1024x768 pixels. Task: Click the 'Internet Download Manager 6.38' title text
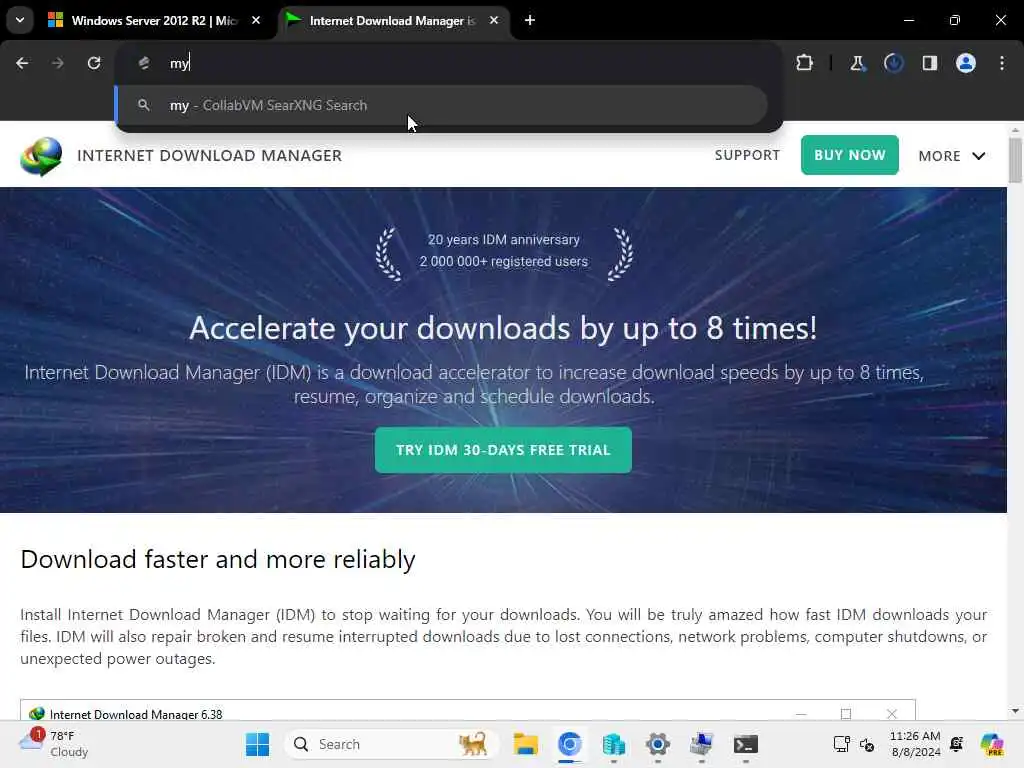(x=136, y=714)
